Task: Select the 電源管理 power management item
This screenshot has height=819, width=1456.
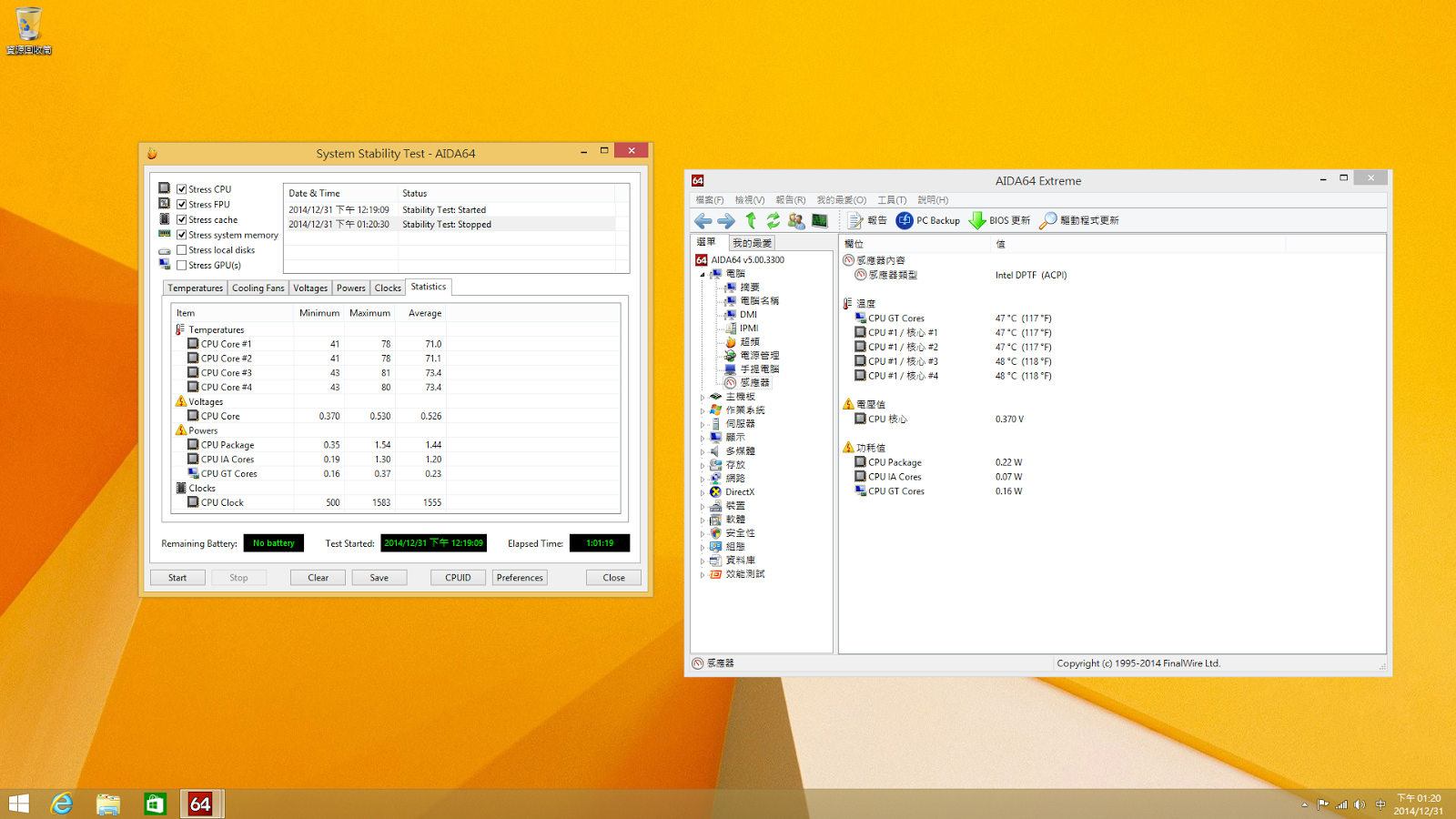Action: tap(759, 356)
